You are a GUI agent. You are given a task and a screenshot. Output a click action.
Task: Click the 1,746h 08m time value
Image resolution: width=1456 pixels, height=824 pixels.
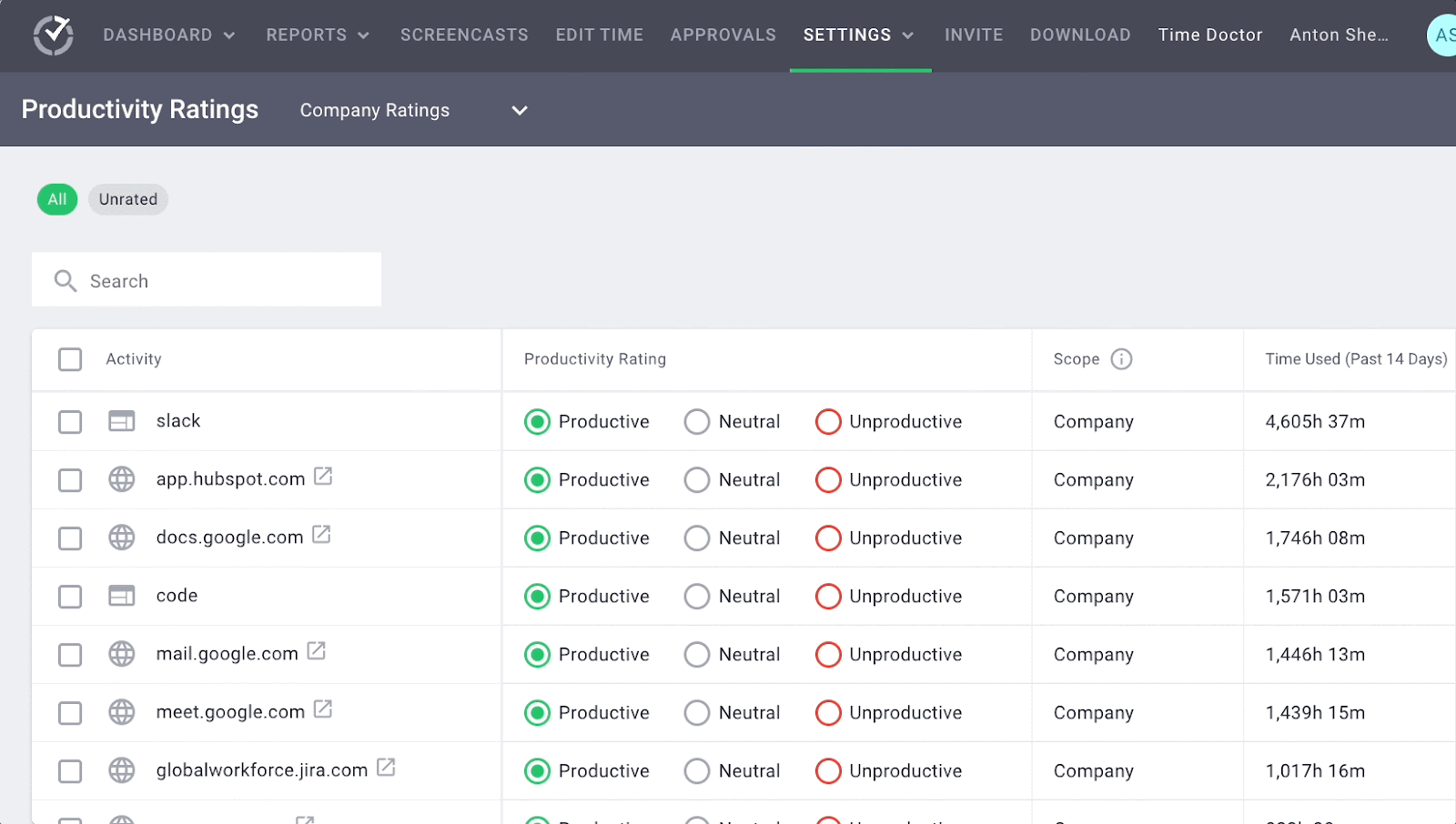point(1315,538)
